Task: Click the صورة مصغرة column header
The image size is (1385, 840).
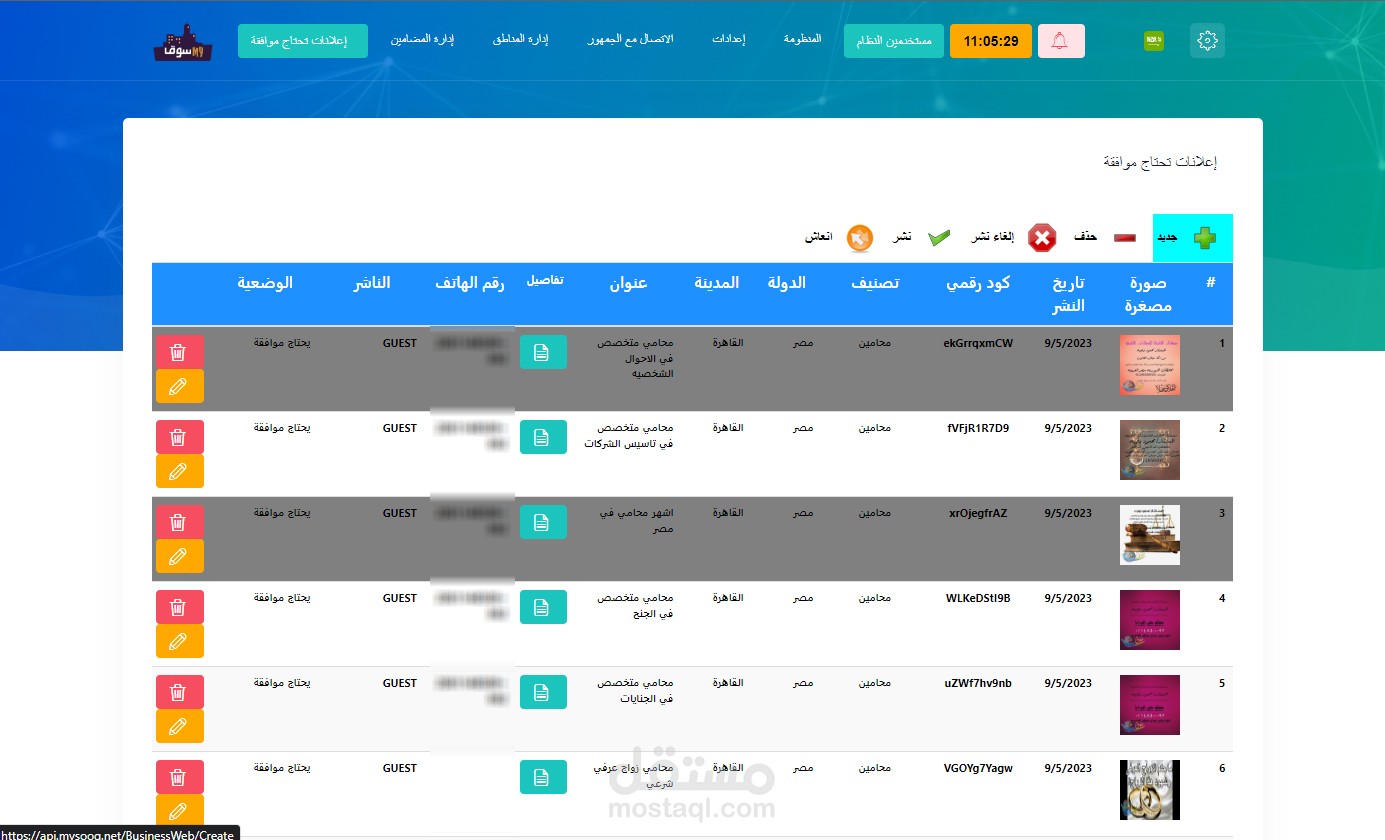Action: pos(1146,294)
